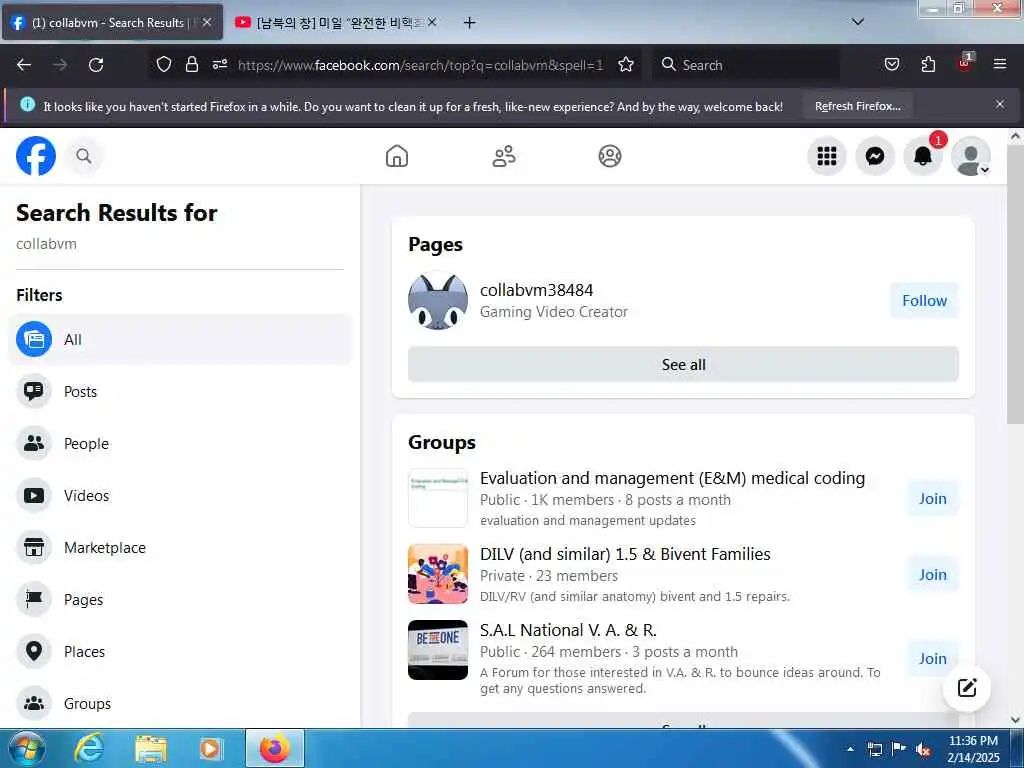Image resolution: width=1024 pixels, height=768 pixels.
Task: Select the Marketplace filter
Action: pos(180,547)
